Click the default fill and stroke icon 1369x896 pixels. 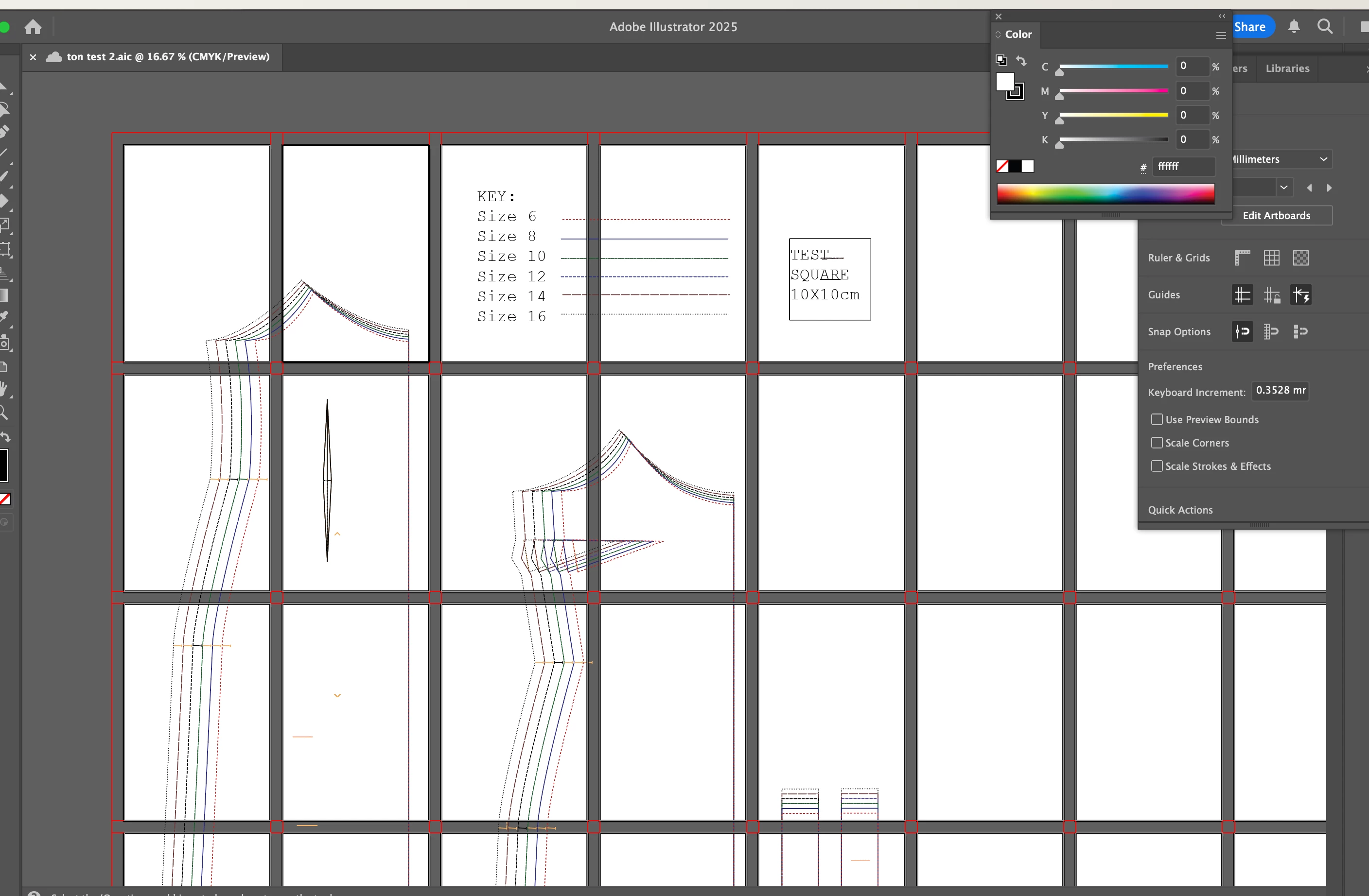[x=1001, y=60]
